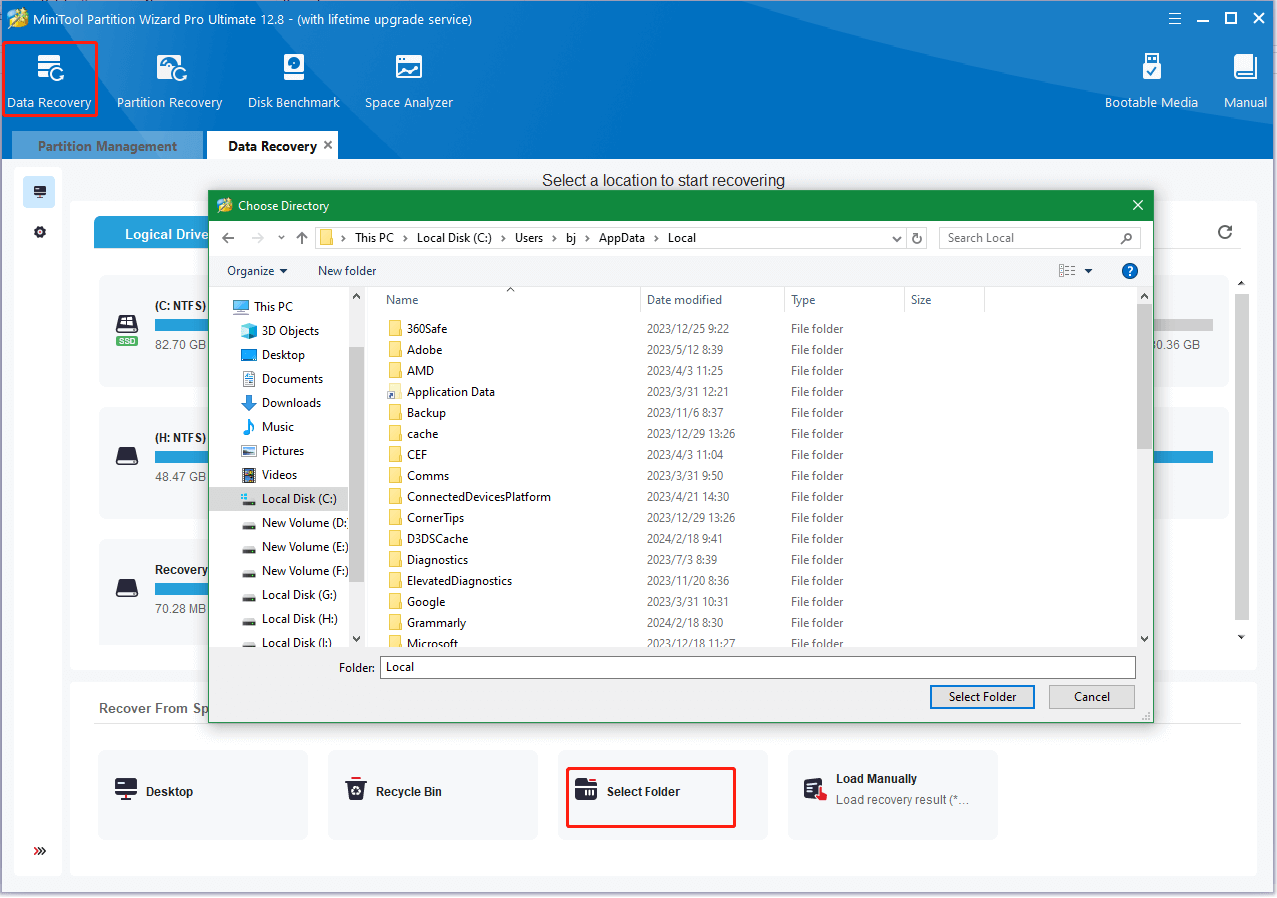The height and width of the screenshot is (898, 1277).
Task: Sort files by Date modified column
Action: [x=684, y=300]
